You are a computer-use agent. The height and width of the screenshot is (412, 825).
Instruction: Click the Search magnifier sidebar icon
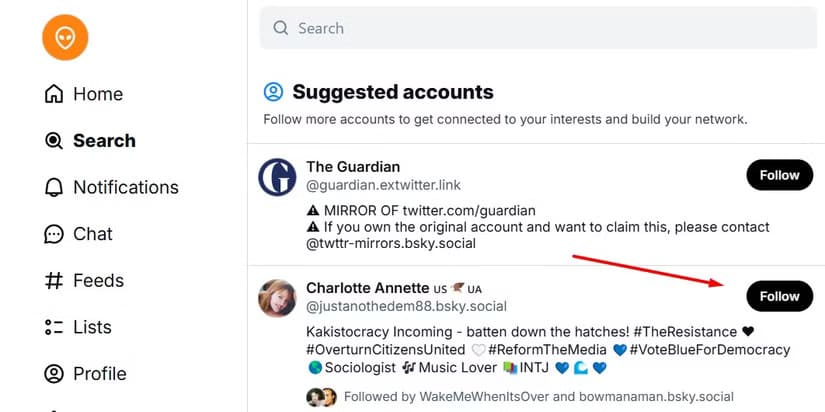pos(54,140)
